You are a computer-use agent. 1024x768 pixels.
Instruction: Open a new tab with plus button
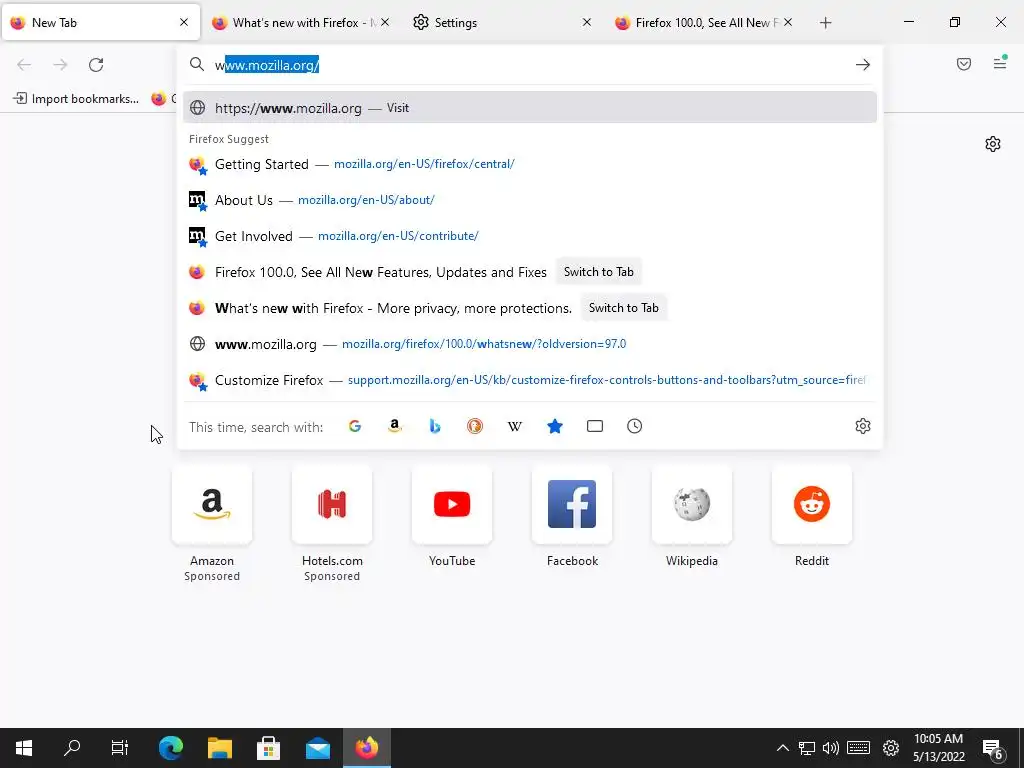[825, 23]
